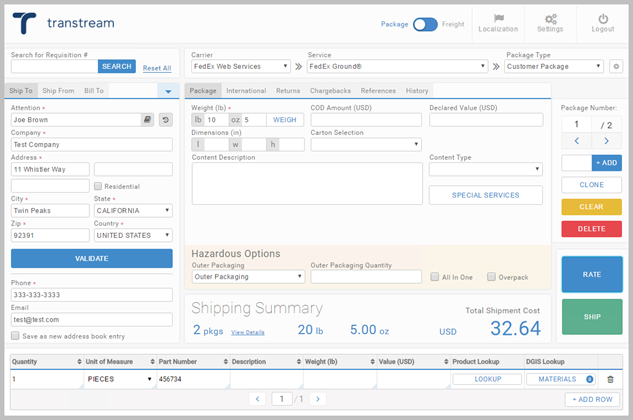The width and height of the screenshot is (633, 420).
Task: Click the SEARCH button
Action: pyautogui.click(x=117, y=66)
